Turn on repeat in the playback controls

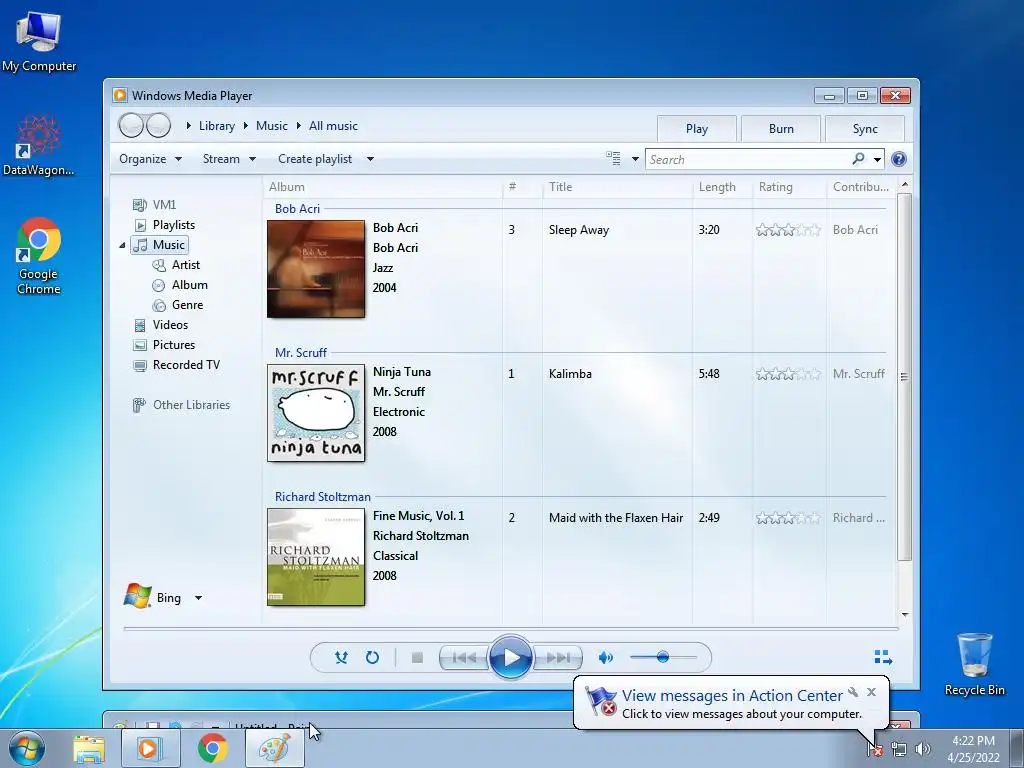[372, 657]
